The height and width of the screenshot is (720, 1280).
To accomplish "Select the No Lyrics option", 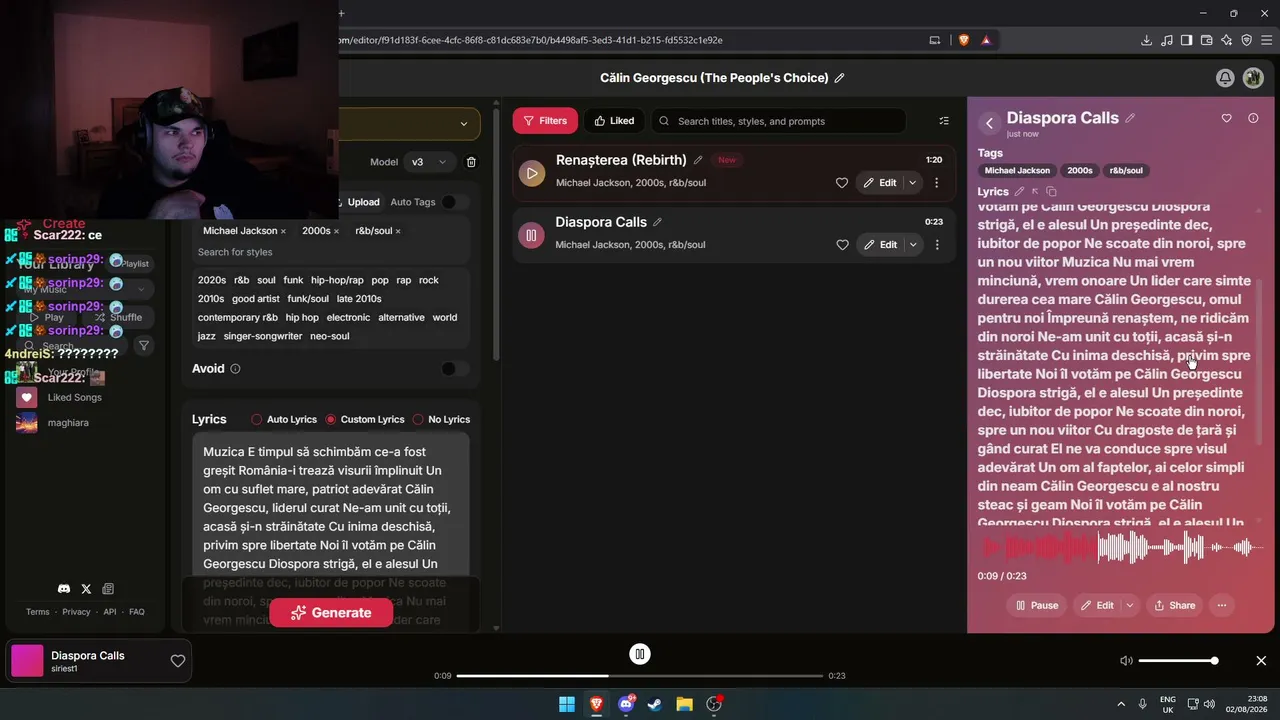I will 441,420.
